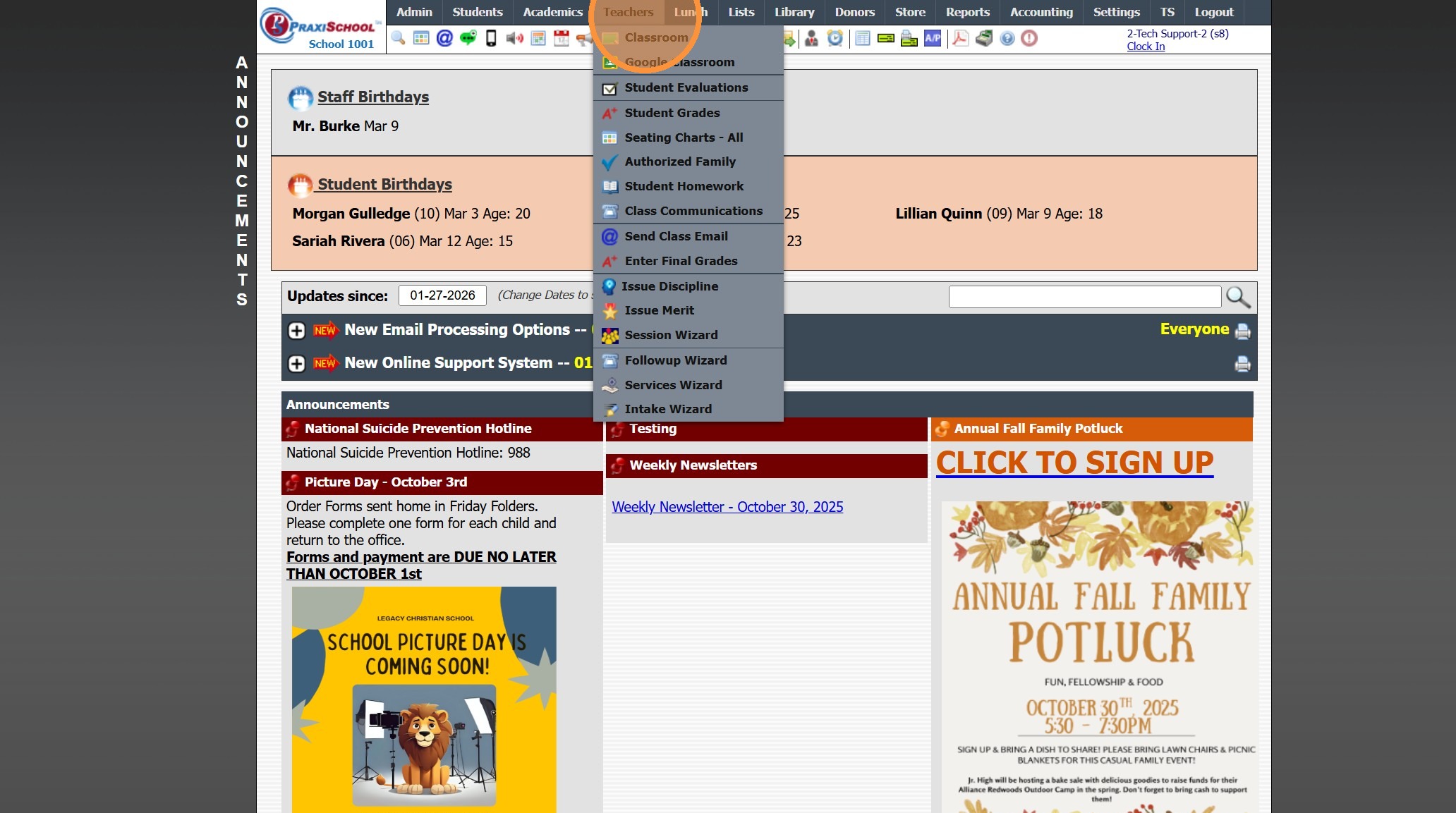Click the mobile phone toolbar icon
The height and width of the screenshot is (813, 1456).
[x=491, y=38]
